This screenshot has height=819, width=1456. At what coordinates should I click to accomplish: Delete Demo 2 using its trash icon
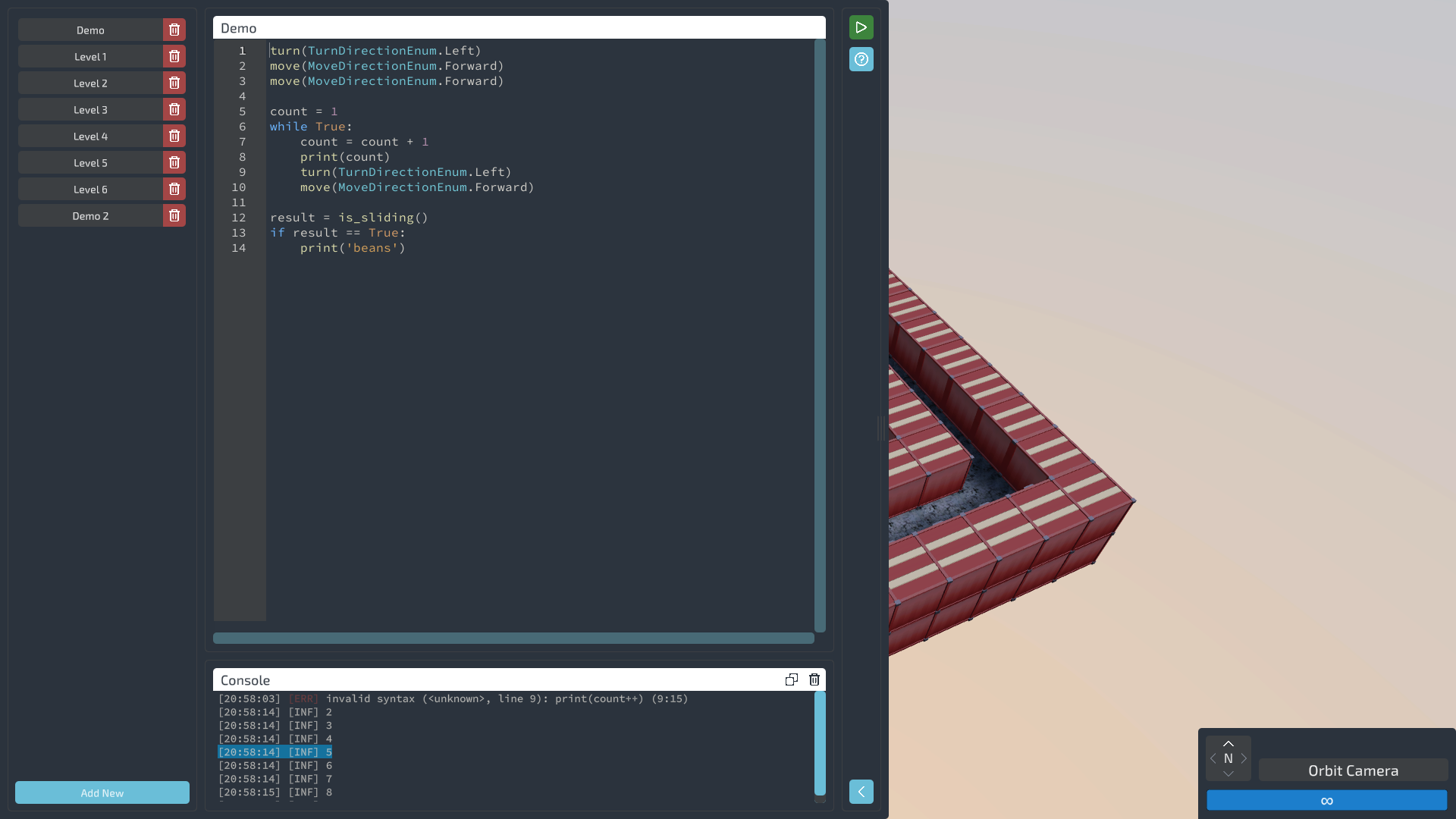pyautogui.click(x=174, y=215)
